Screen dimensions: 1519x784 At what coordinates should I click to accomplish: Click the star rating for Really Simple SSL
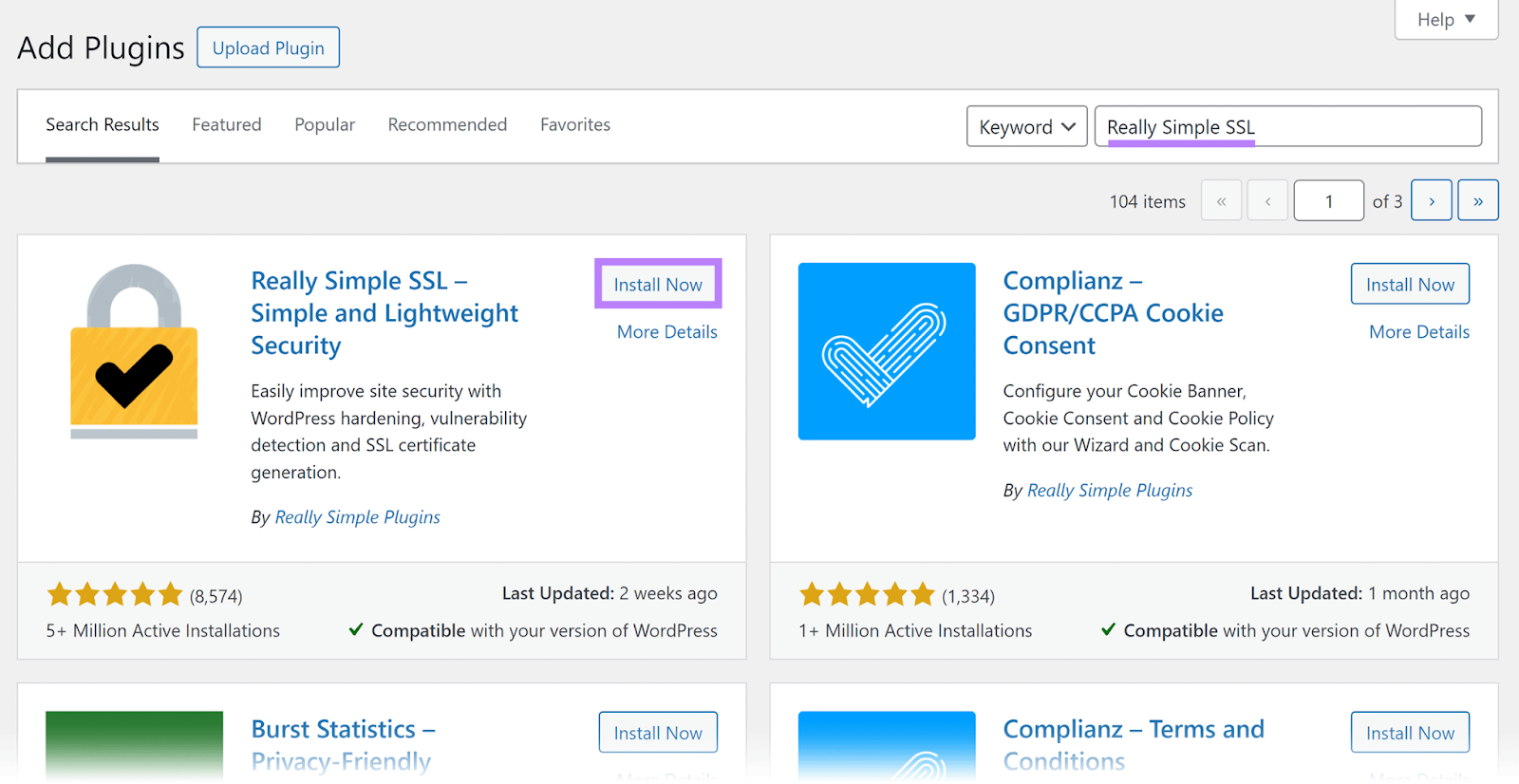(x=114, y=595)
